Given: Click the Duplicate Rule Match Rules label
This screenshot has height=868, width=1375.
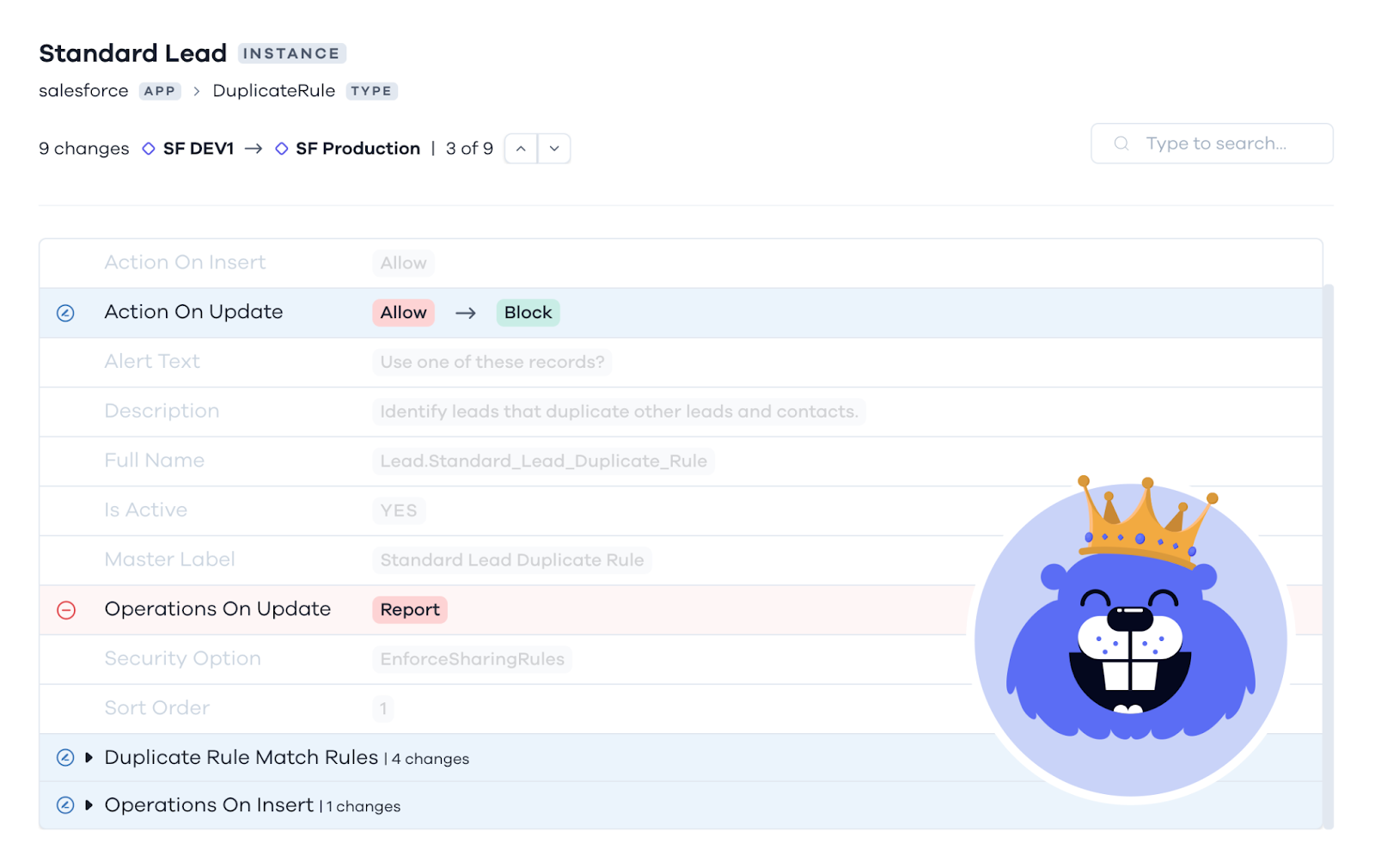Looking at the screenshot, I should click(x=241, y=757).
